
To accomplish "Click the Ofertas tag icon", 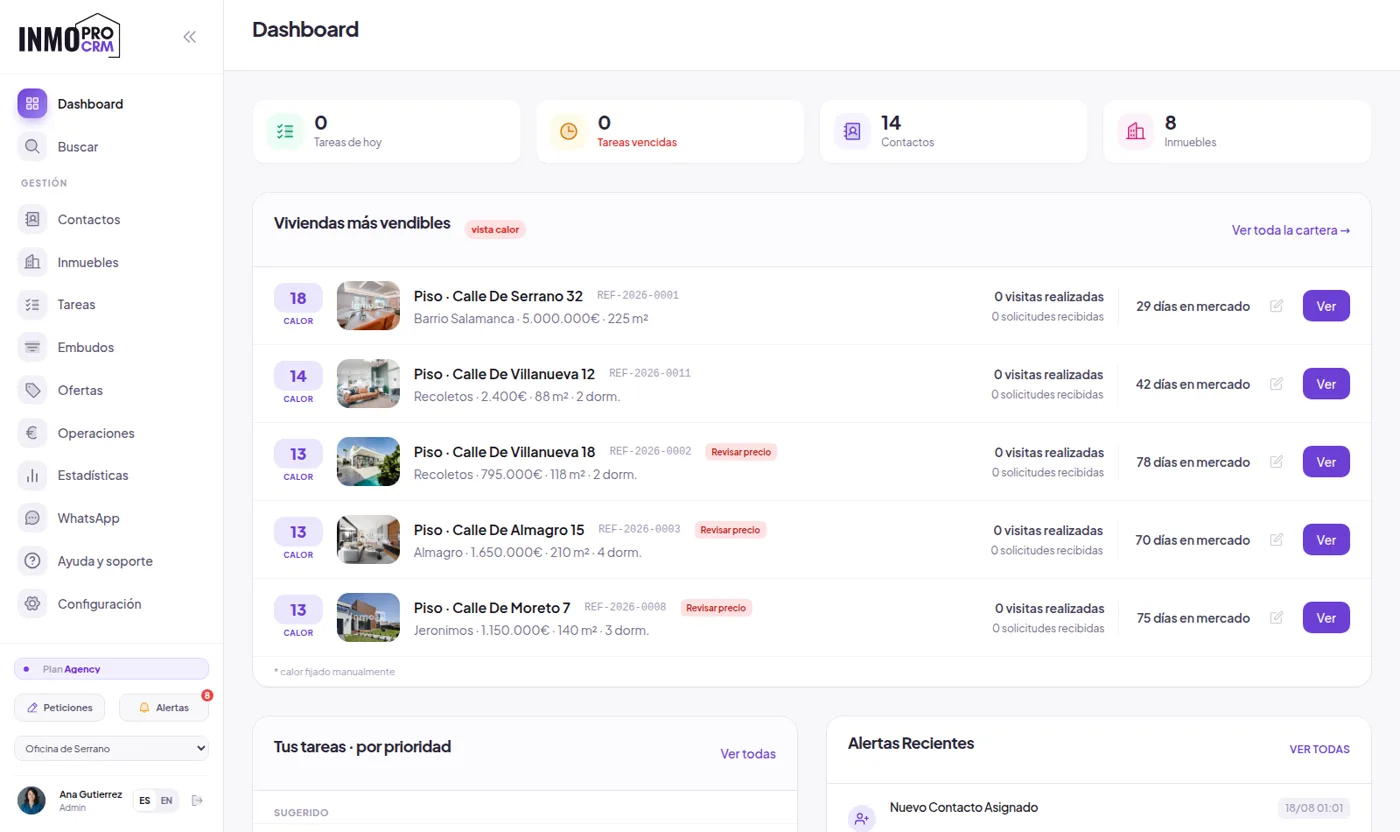I will pos(32,390).
